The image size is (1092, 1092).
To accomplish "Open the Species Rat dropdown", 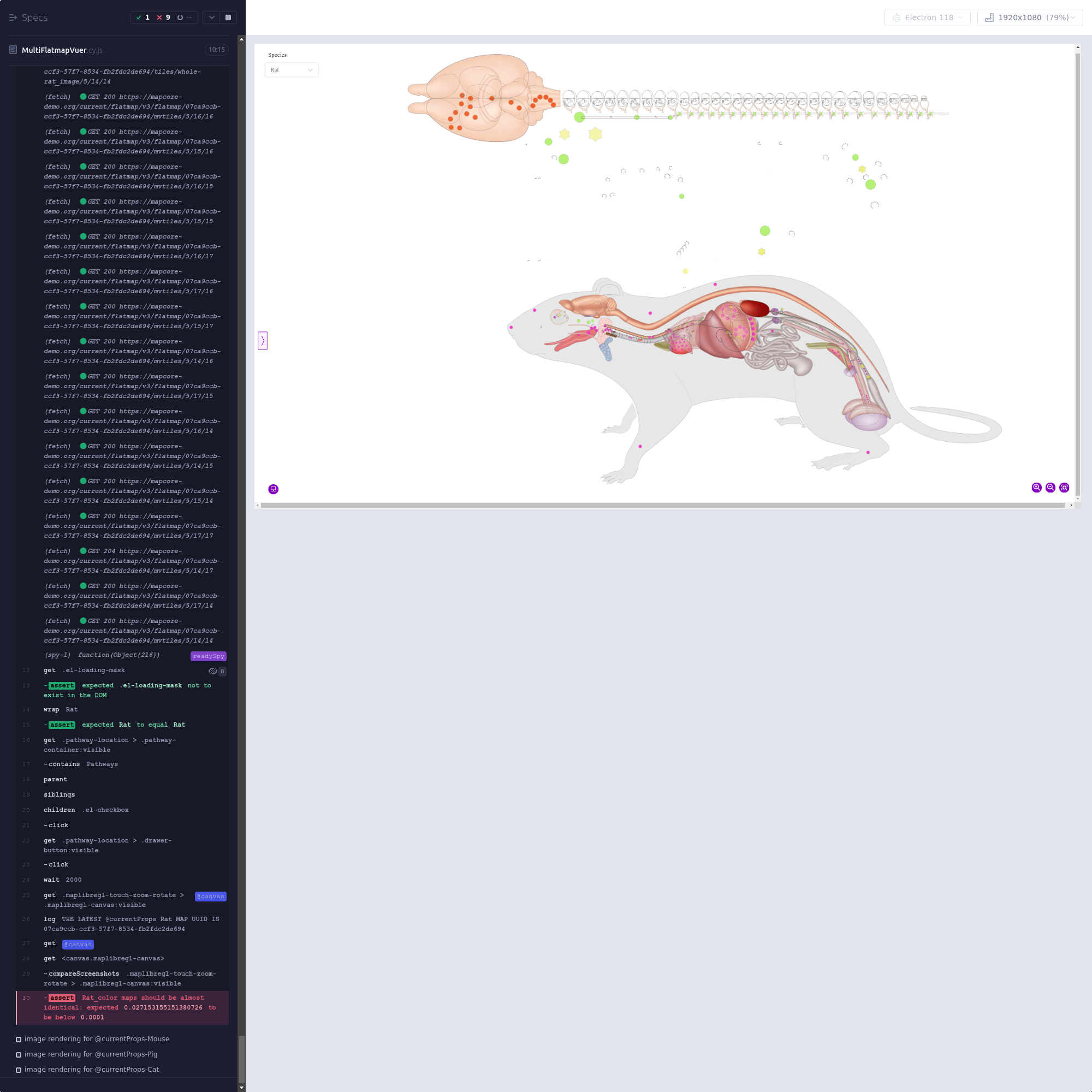I will [291, 69].
